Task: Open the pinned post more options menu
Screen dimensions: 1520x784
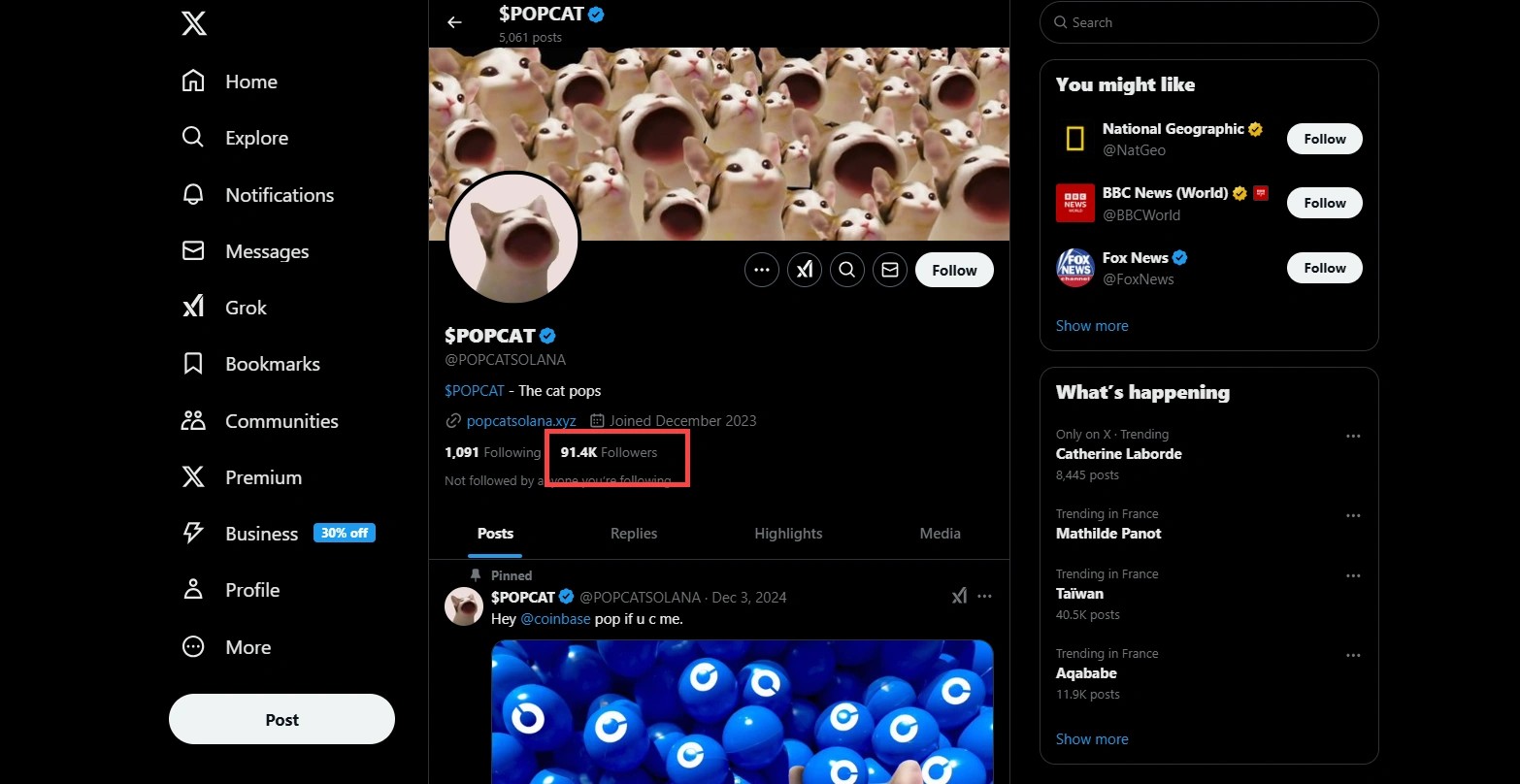Action: 984,596
